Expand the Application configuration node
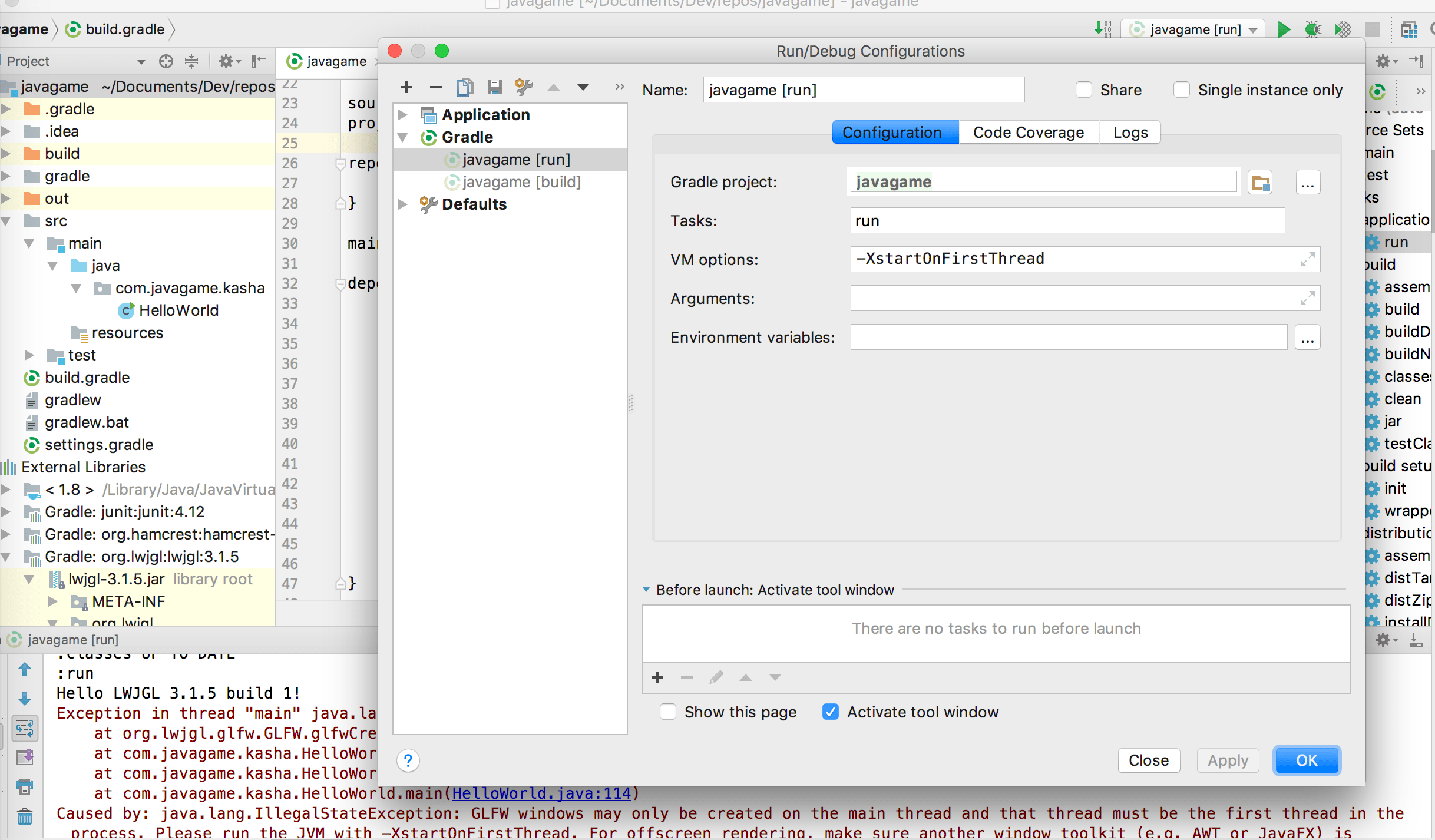 pyautogui.click(x=403, y=115)
